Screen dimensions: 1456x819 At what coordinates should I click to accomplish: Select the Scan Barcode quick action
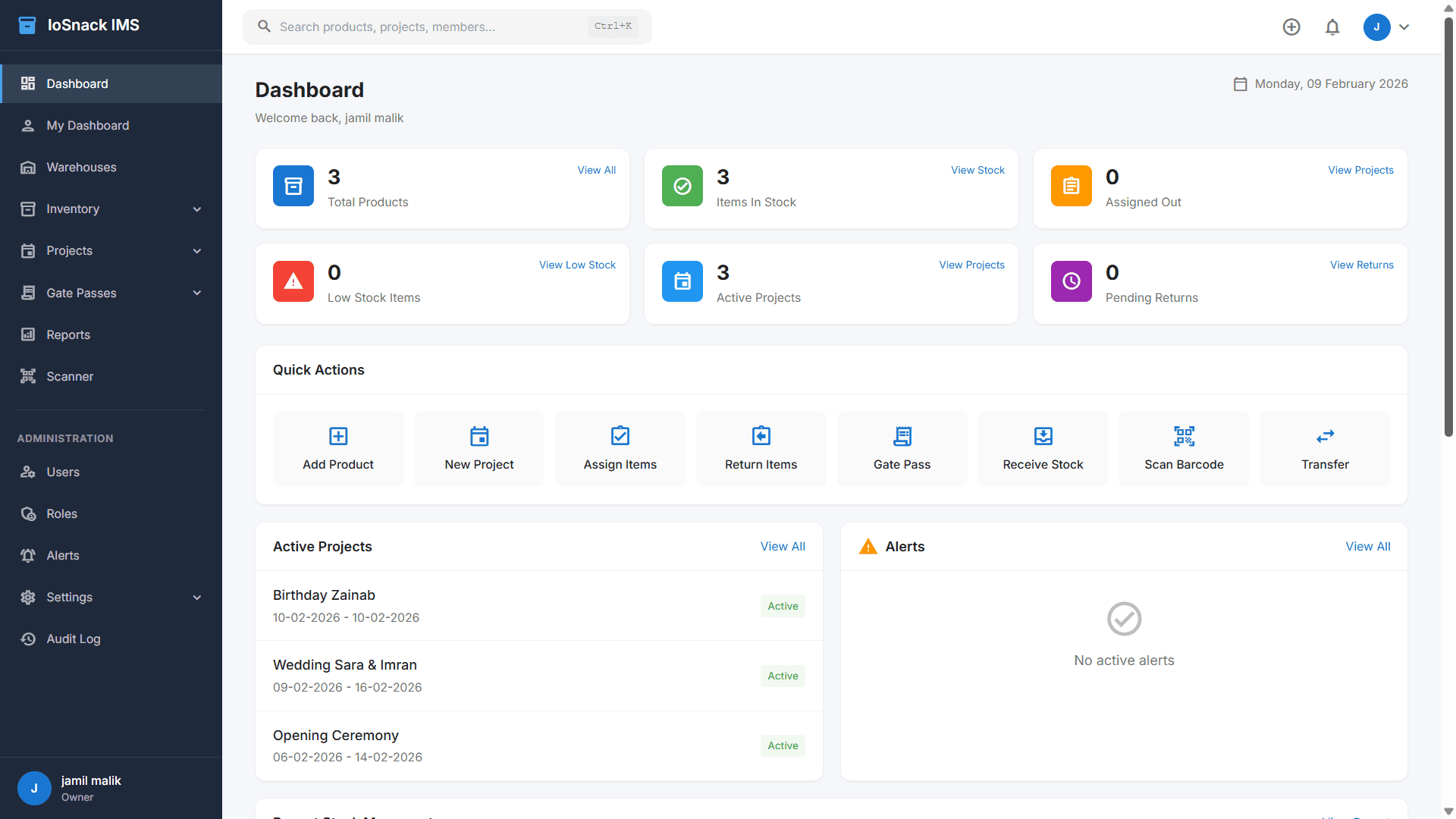[x=1183, y=448]
